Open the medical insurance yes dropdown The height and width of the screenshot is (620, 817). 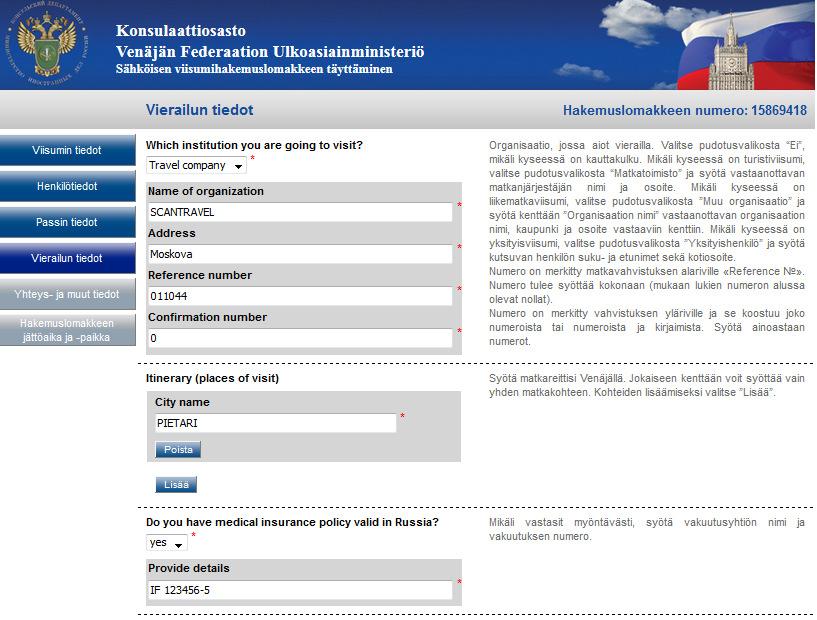[x=166, y=542]
